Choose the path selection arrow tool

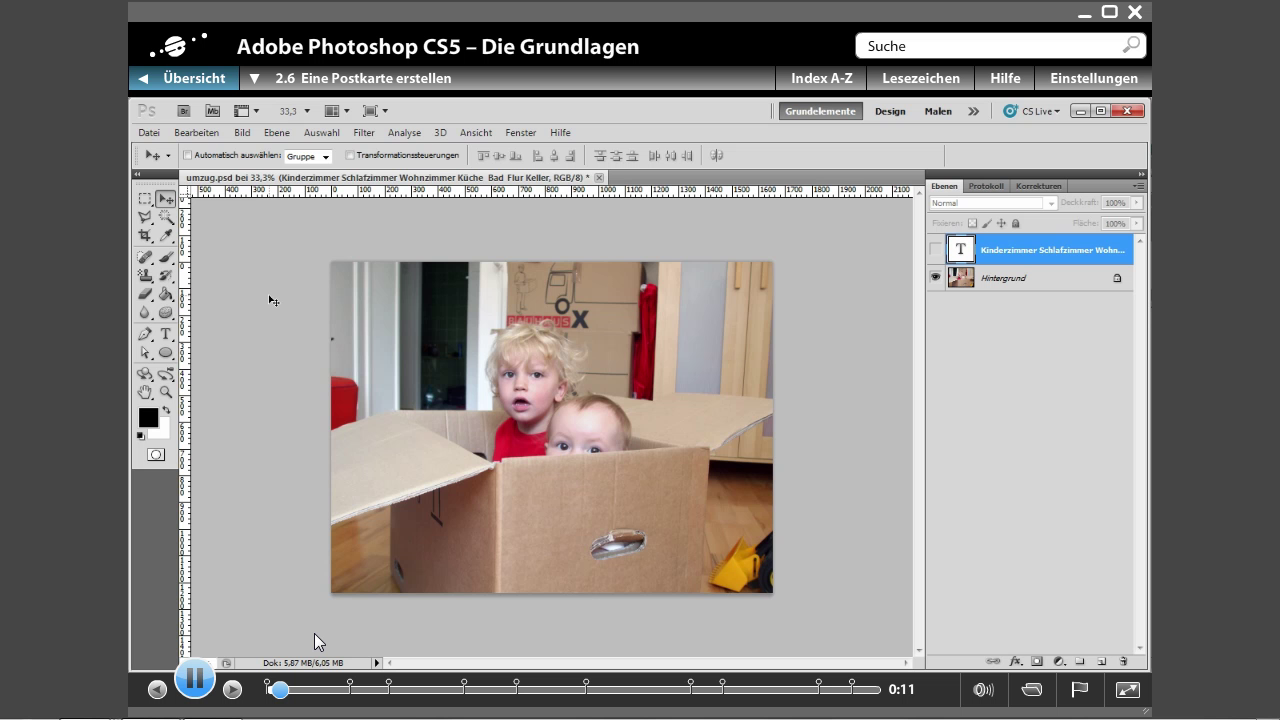146,352
